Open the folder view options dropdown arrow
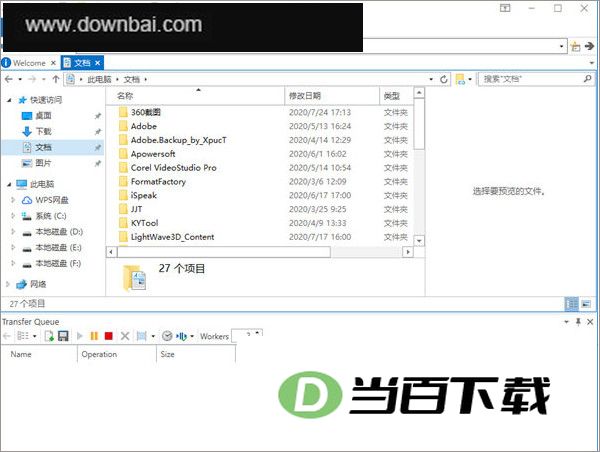The width and height of the screenshot is (600, 452). [470, 79]
